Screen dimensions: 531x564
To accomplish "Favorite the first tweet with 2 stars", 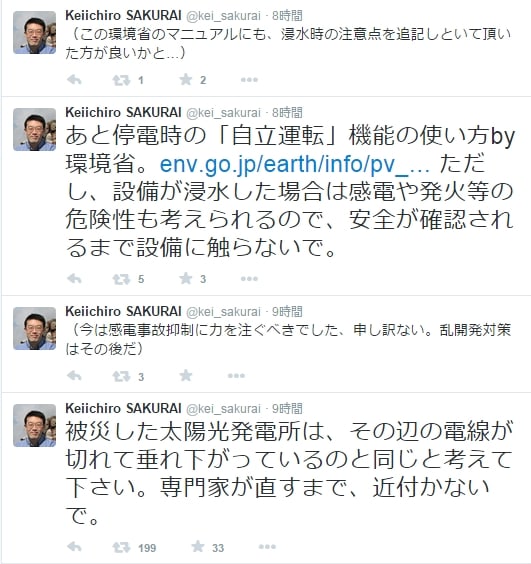I will [186, 79].
